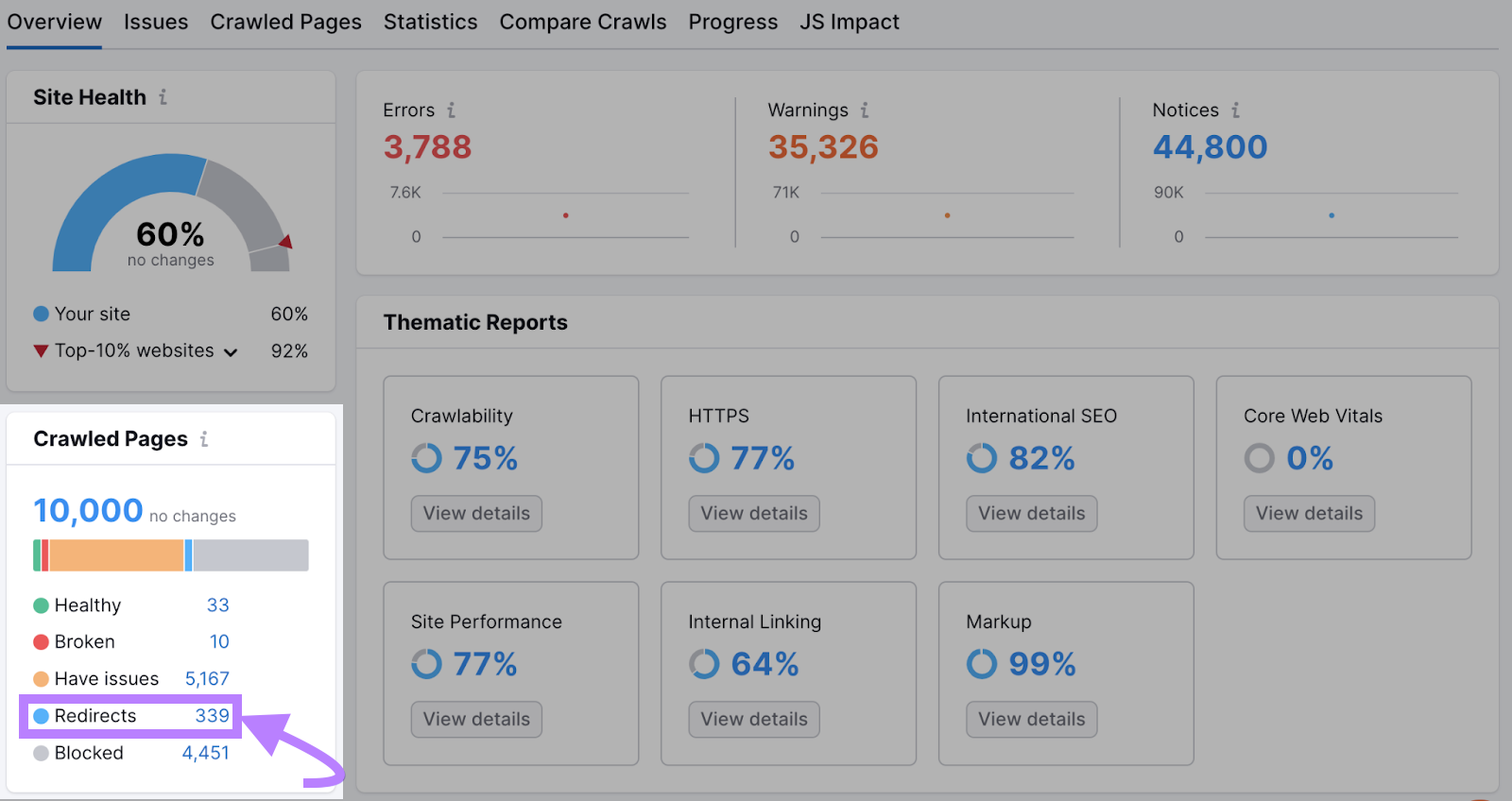This screenshot has height=801, width=1512.
Task: Expand the Top-10% websites comparison dropdown
Action: pyautogui.click(x=232, y=351)
